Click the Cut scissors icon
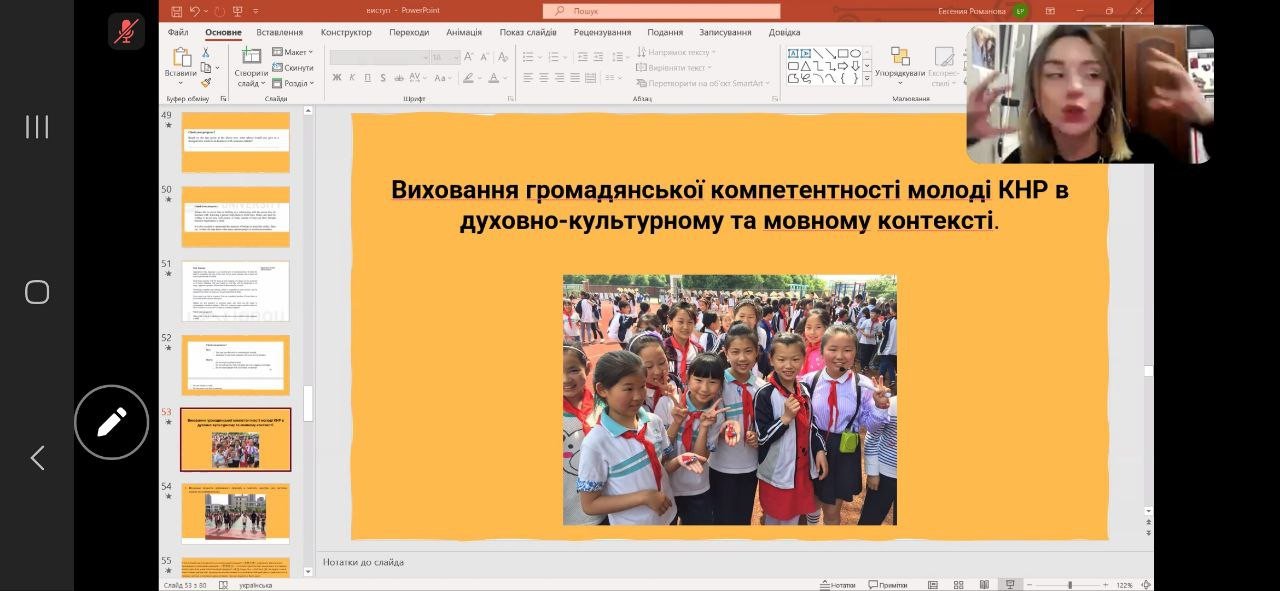1280x591 pixels. coord(205,53)
